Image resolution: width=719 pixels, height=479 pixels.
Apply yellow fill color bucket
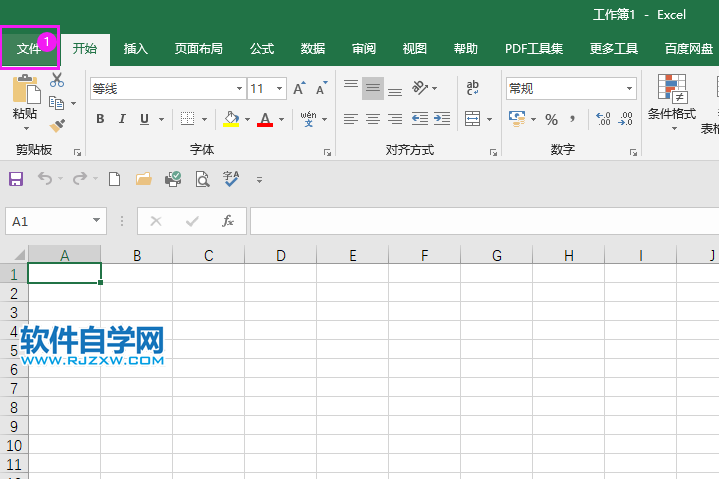(231, 119)
